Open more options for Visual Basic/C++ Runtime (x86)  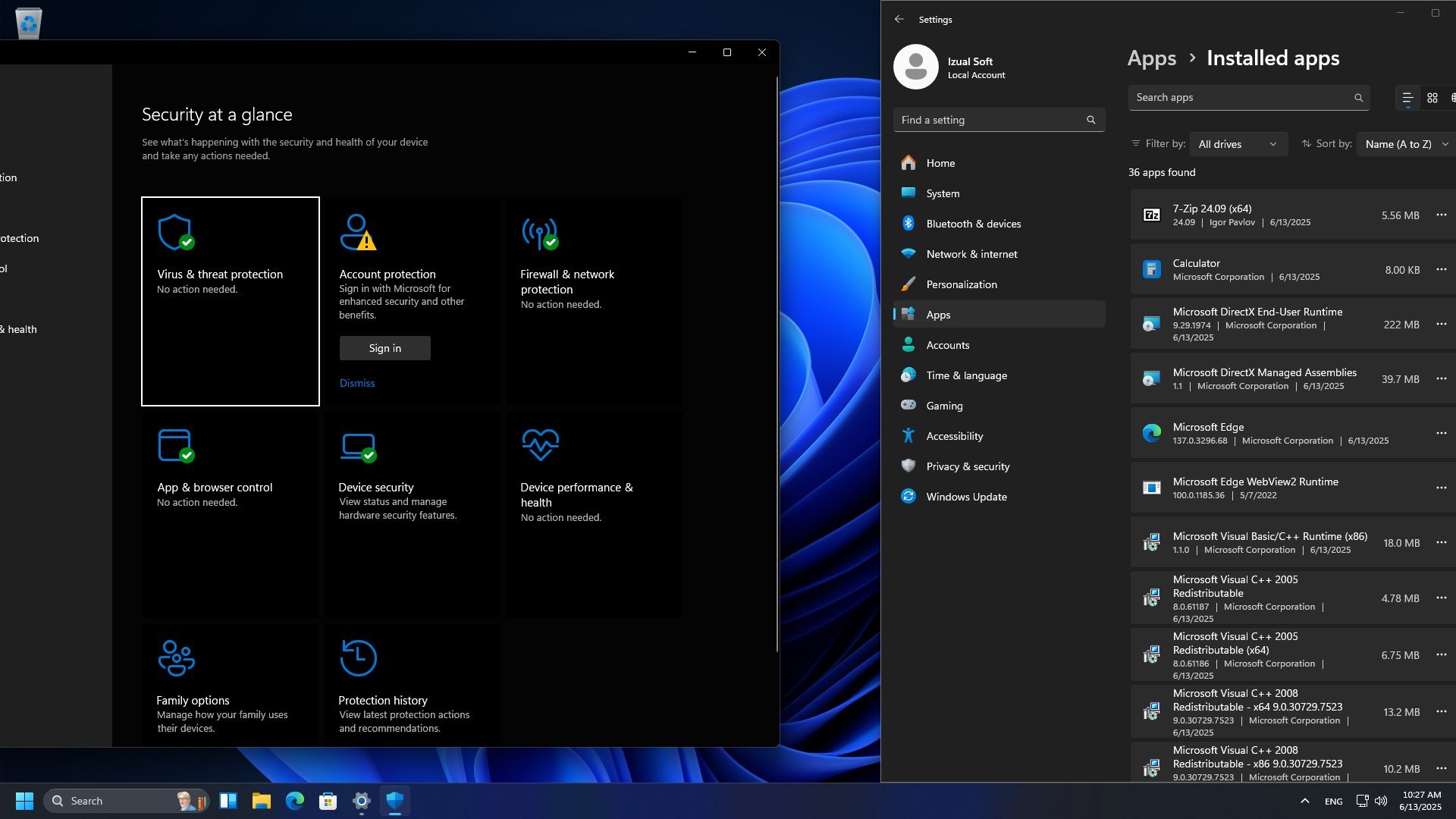pos(1442,543)
